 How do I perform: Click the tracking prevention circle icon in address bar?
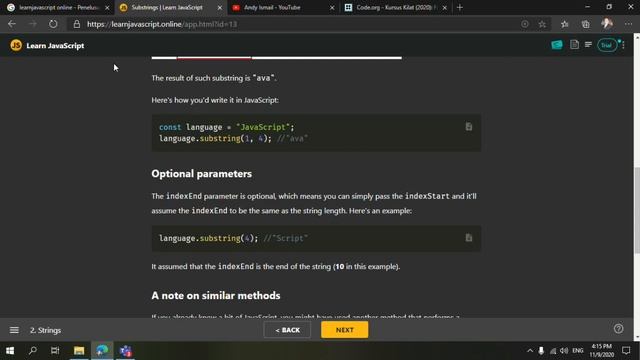525,24
